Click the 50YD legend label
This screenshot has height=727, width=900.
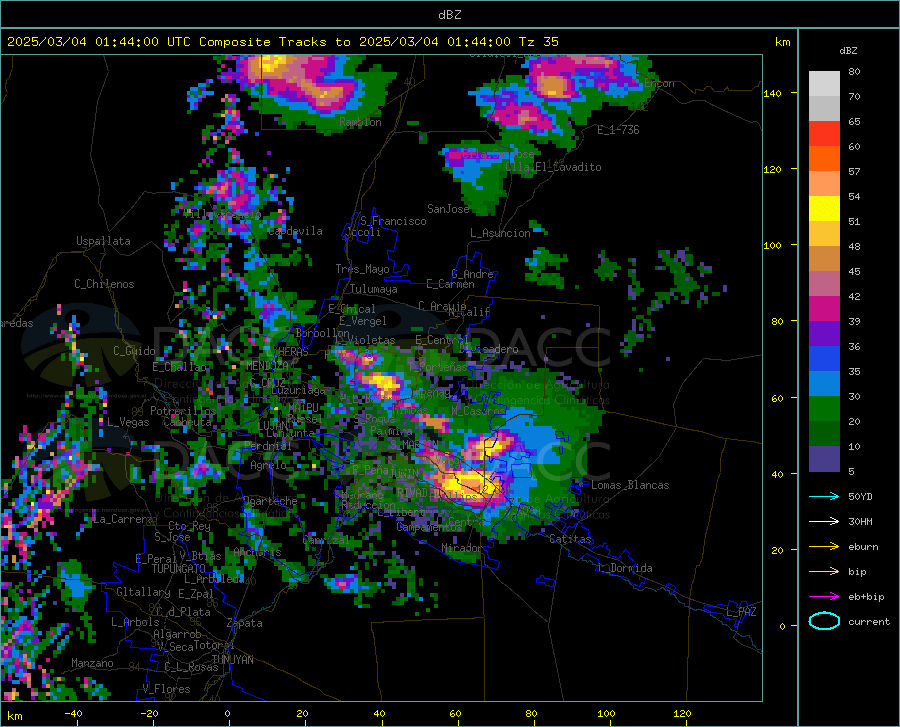click(x=860, y=496)
